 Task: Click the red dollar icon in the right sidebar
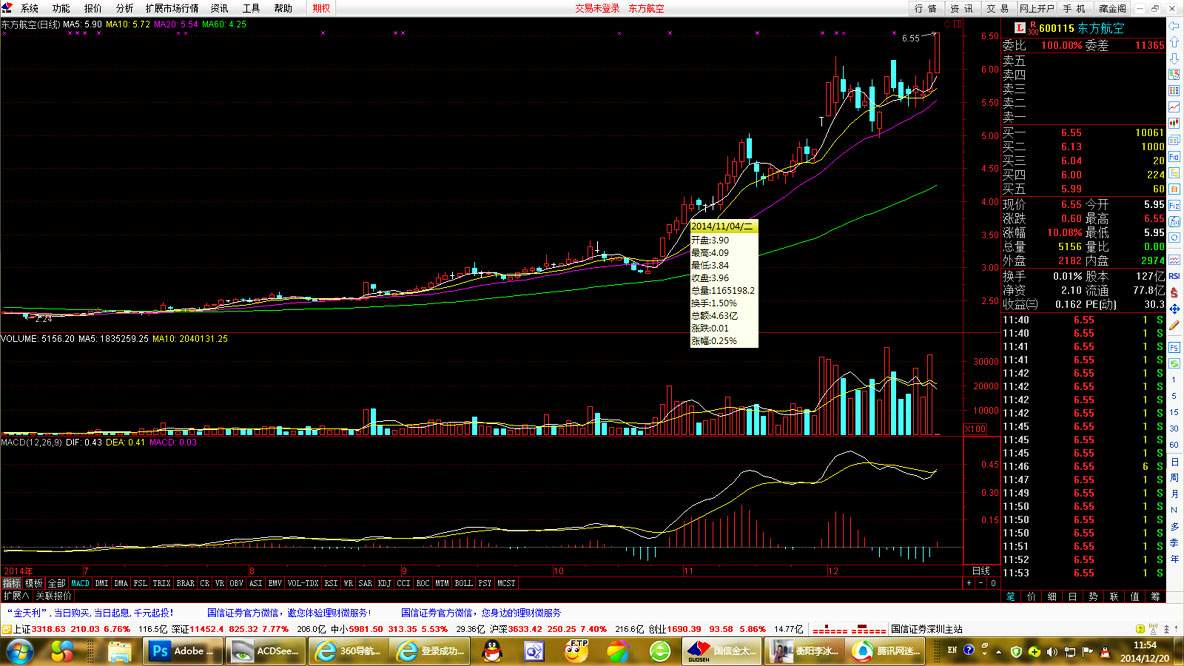tap(1174, 293)
